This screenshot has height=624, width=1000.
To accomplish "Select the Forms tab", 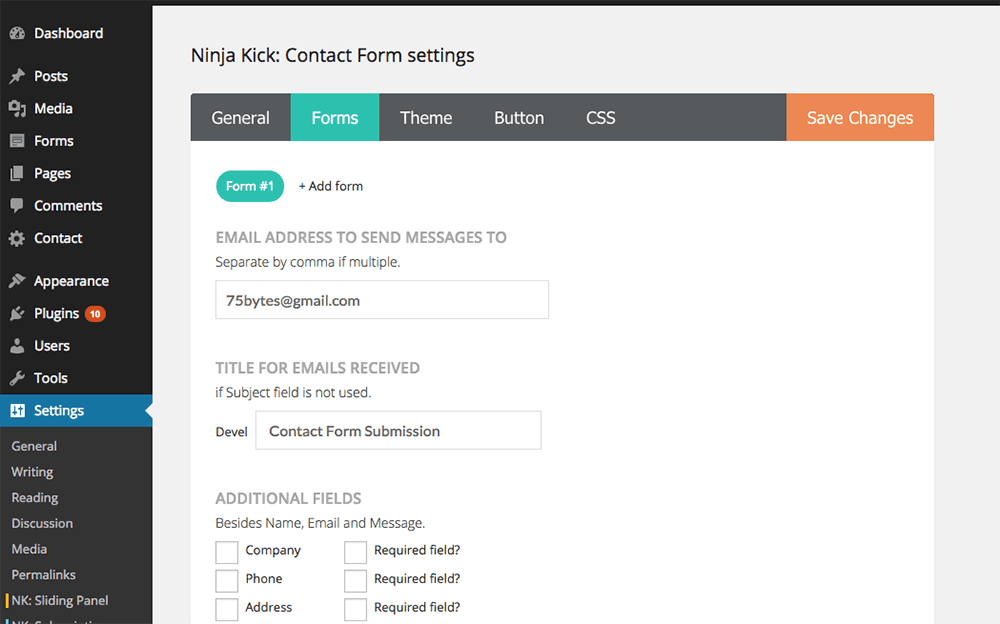I will [x=335, y=117].
